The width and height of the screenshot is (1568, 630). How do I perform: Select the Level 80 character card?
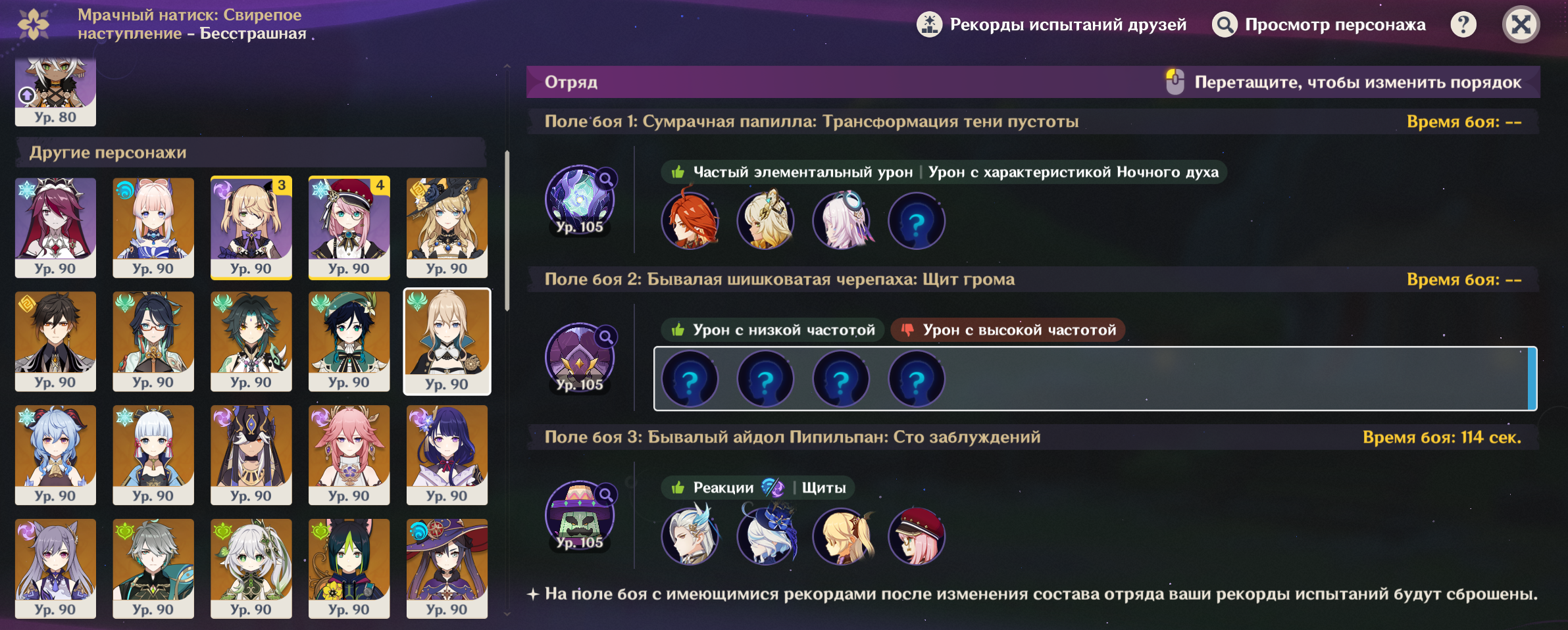click(55, 92)
